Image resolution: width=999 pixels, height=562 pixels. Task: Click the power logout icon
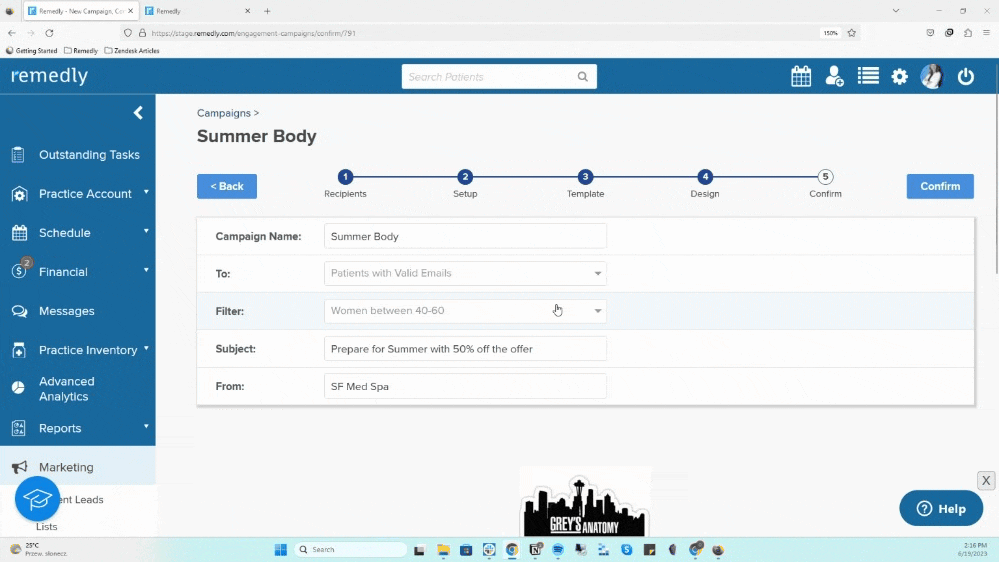[x=966, y=76]
